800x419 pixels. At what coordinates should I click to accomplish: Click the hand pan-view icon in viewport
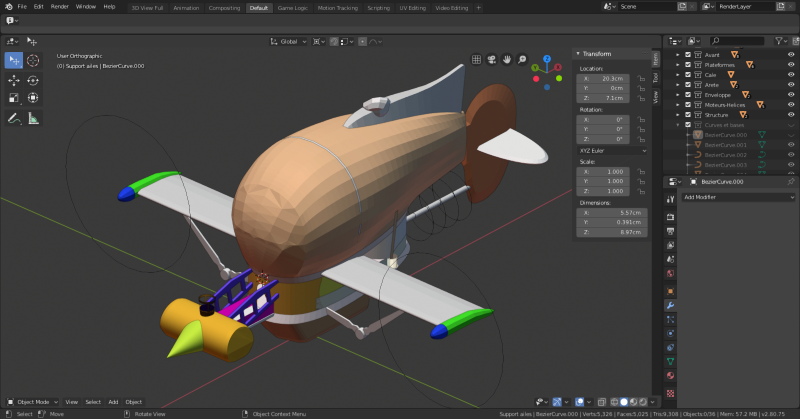click(x=508, y=59)
